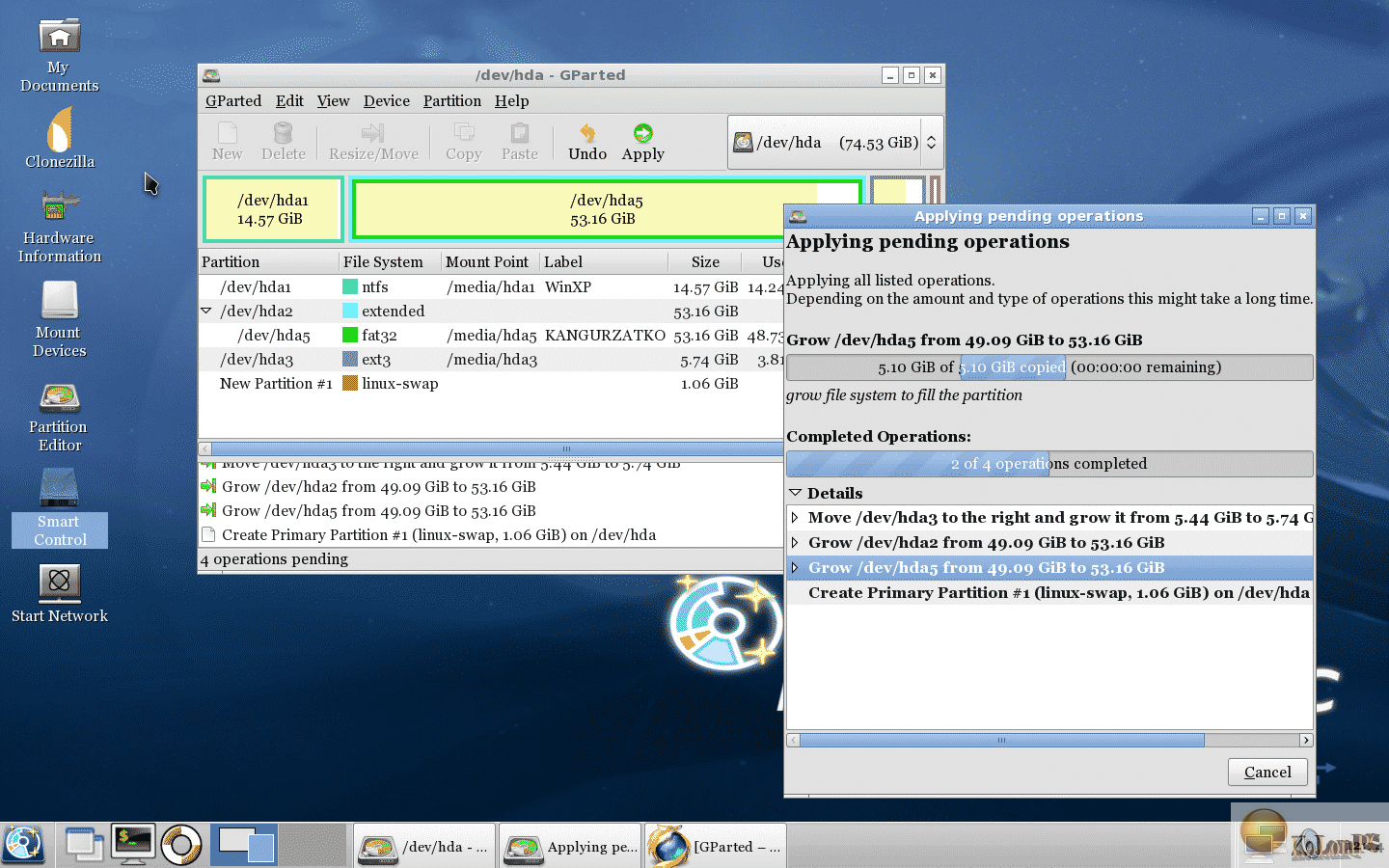Click the Partition column header
The width and height of the screenshot is (1389, 868).
(268, 261)
